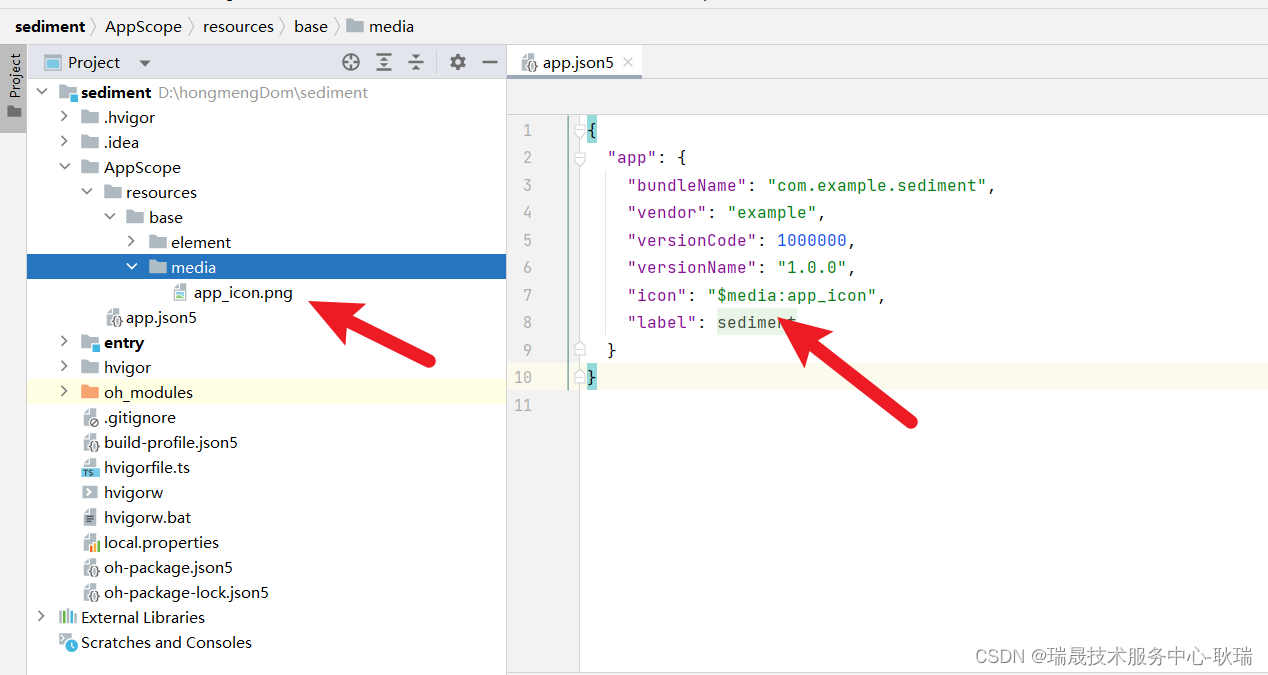Open Scratches and Consoles
The image size is (1268, 675).
coord(166,643)
